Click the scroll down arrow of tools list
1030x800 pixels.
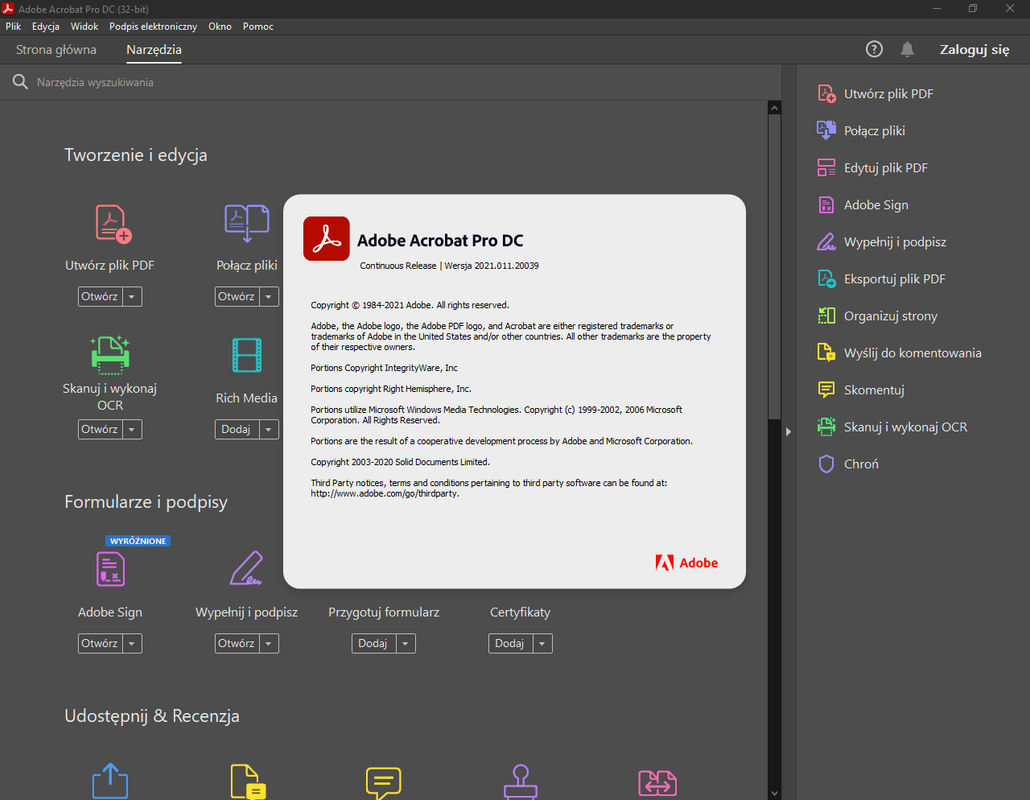[774, 793]
